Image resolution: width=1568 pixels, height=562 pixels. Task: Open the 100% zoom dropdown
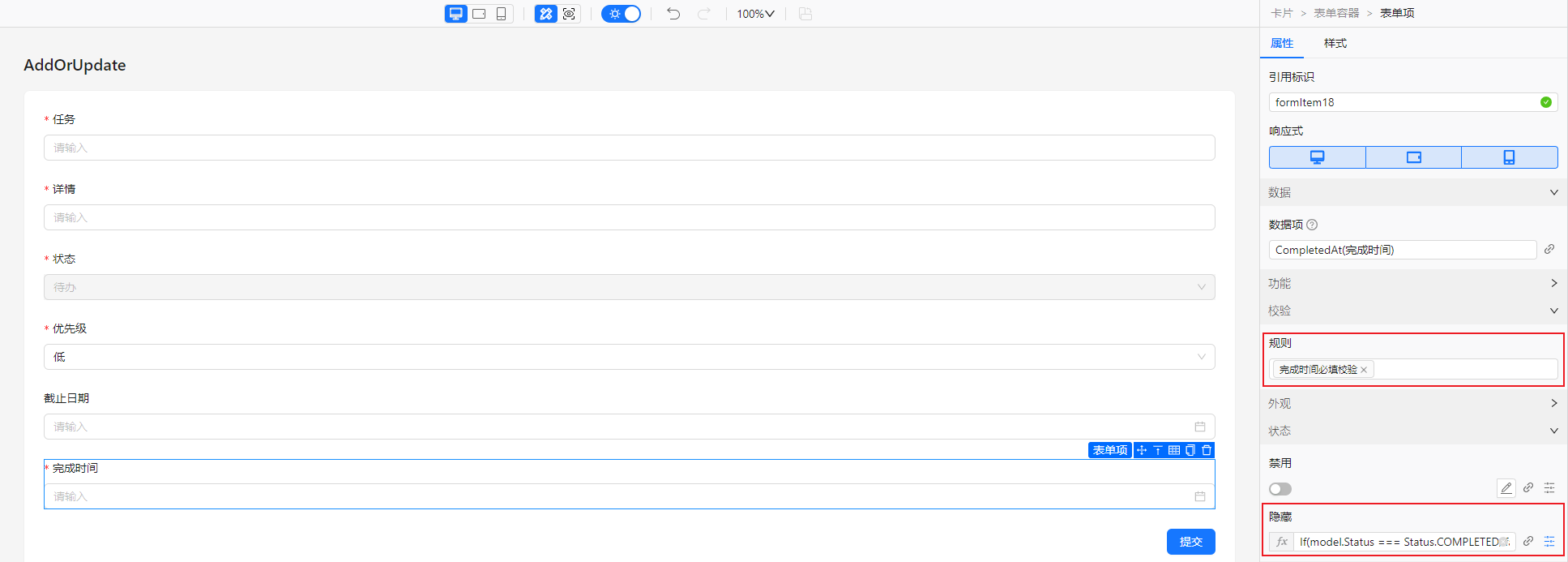755,14
